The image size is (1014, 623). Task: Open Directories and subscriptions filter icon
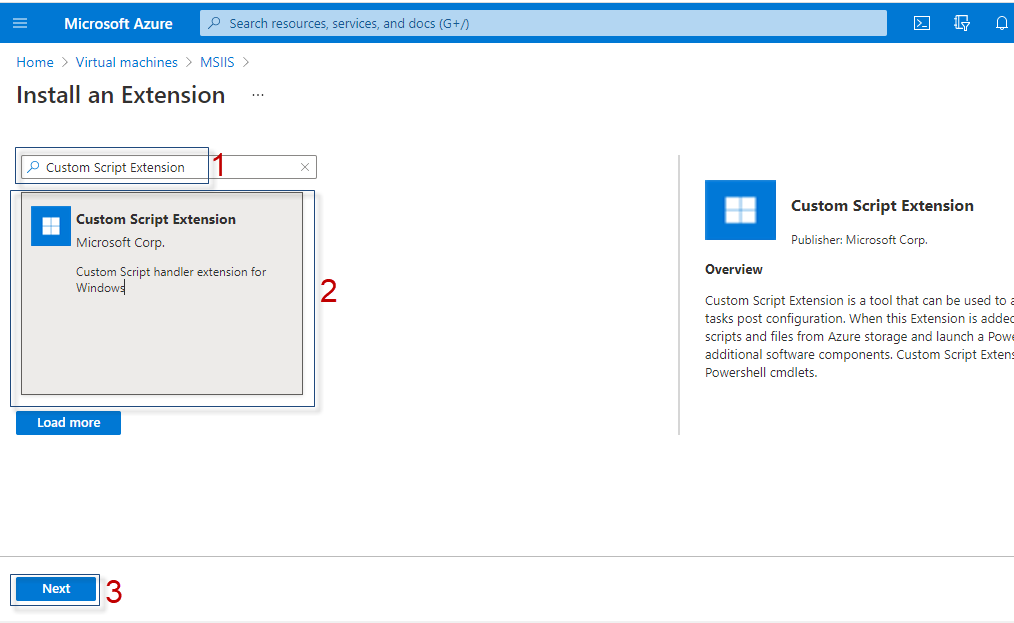(x=962, y=23)
